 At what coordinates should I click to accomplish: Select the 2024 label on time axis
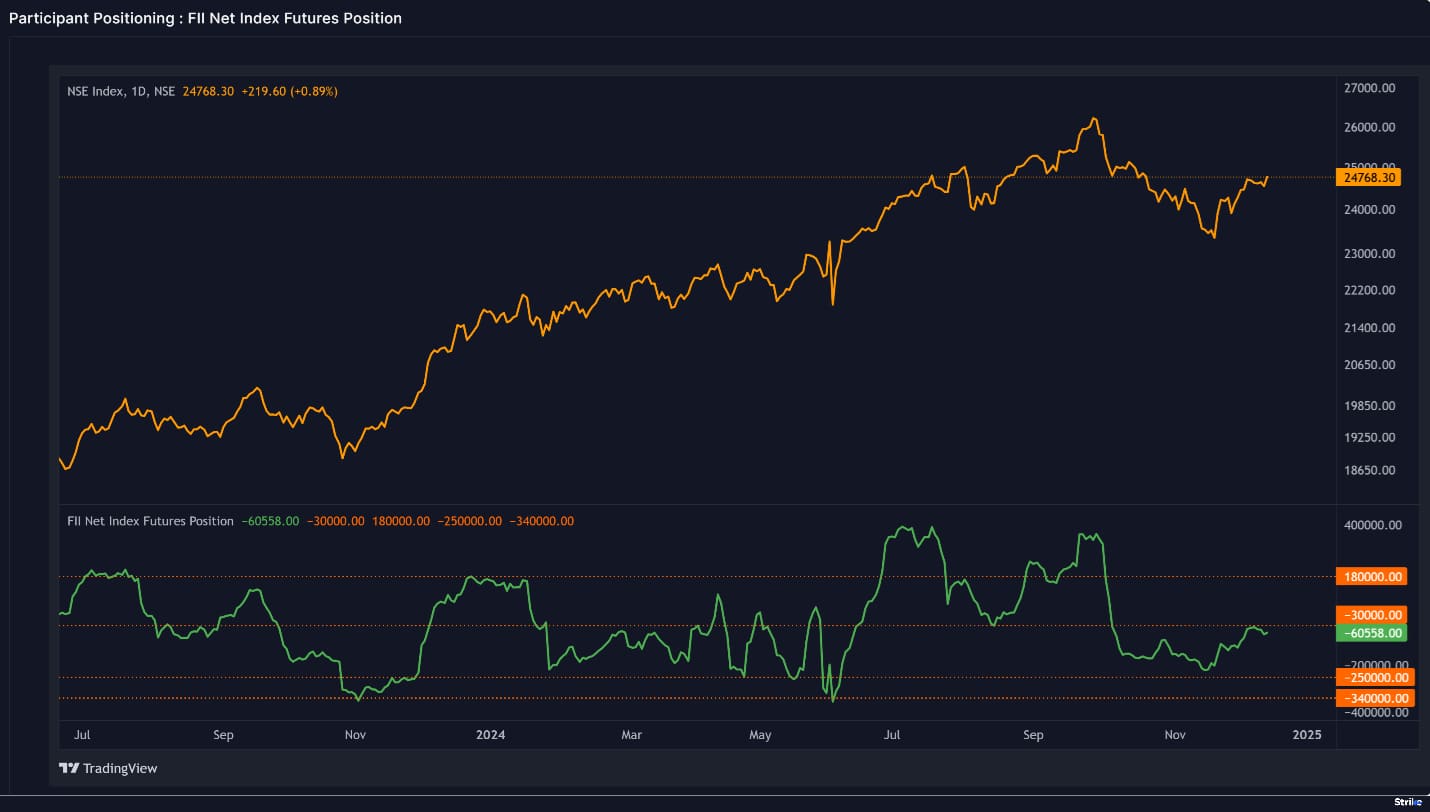[490, 735]
